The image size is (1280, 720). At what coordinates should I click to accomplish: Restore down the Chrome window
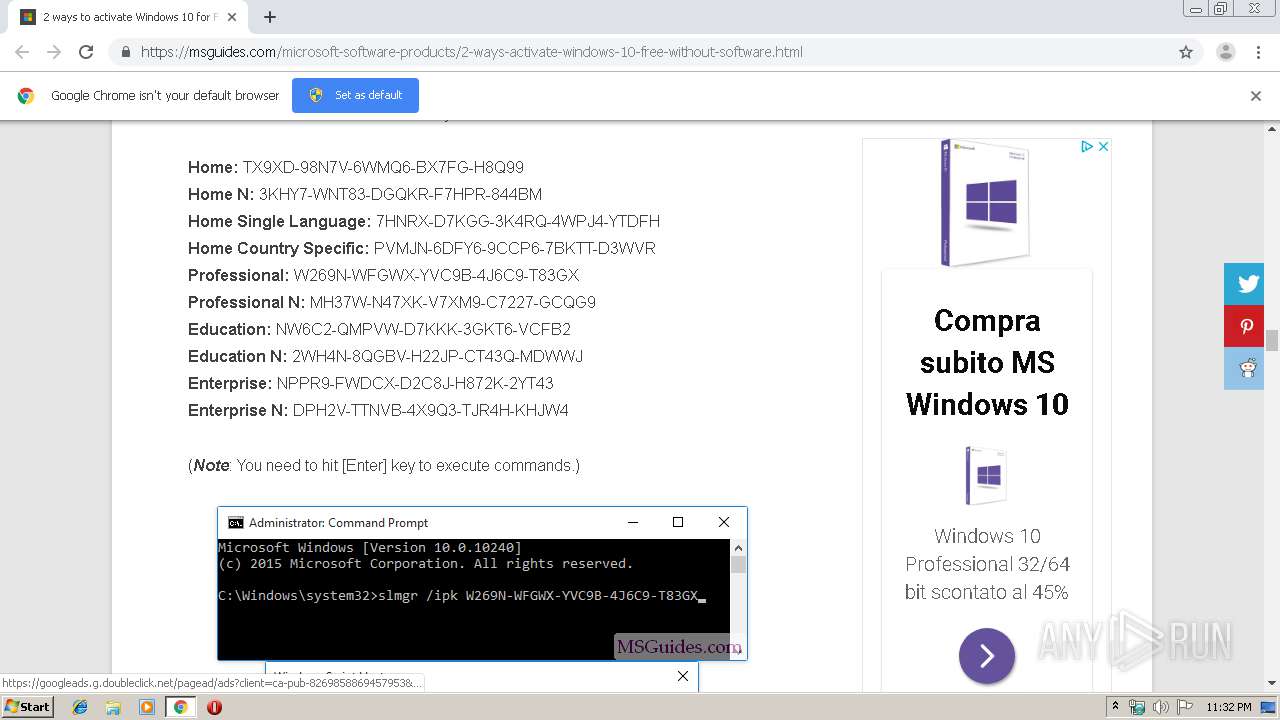click(x=1221, y=9)
